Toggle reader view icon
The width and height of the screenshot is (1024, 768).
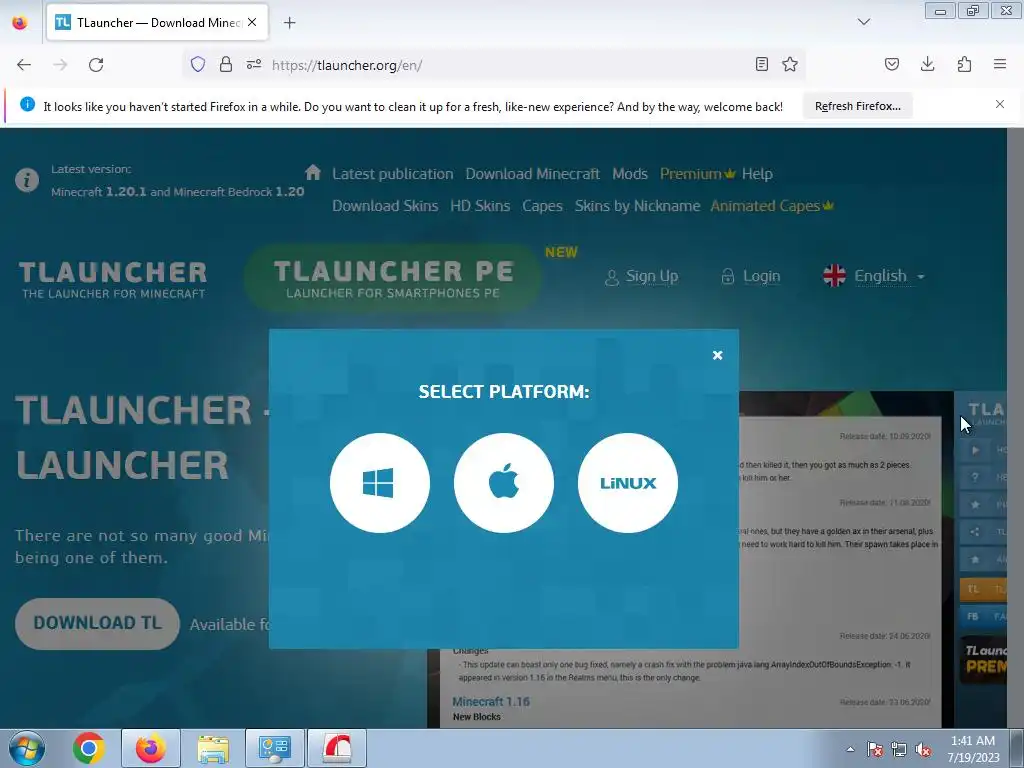click(761, 64)
